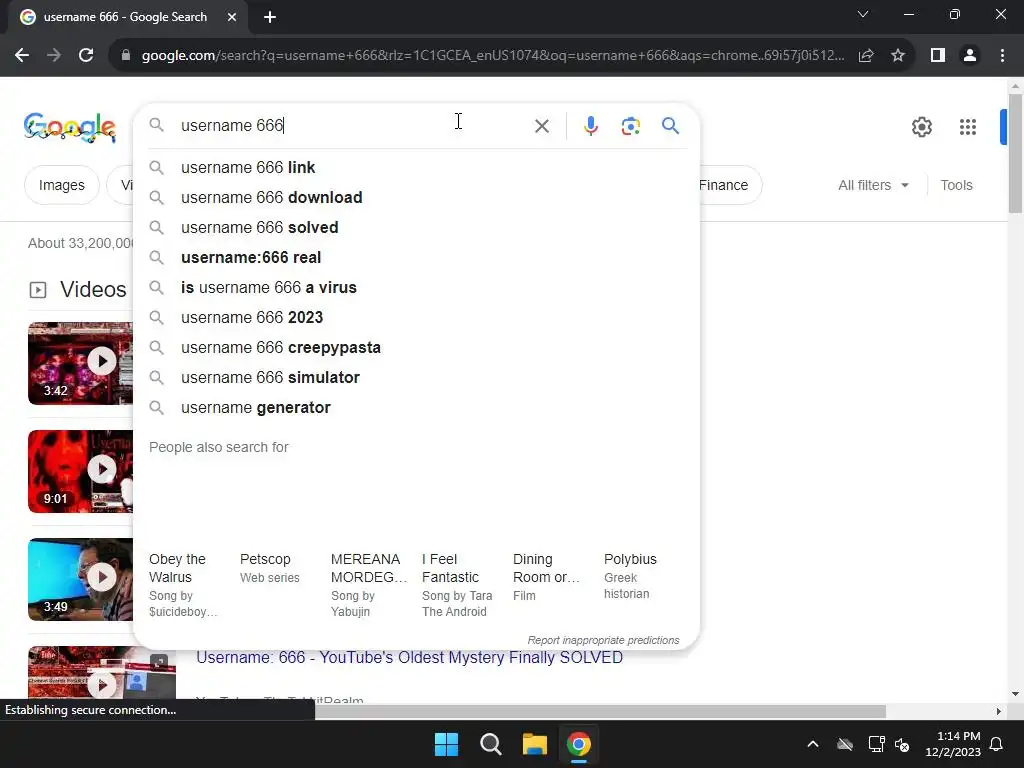
Task: Select suggestion 'username:666 real'
Action: (417, 258)
